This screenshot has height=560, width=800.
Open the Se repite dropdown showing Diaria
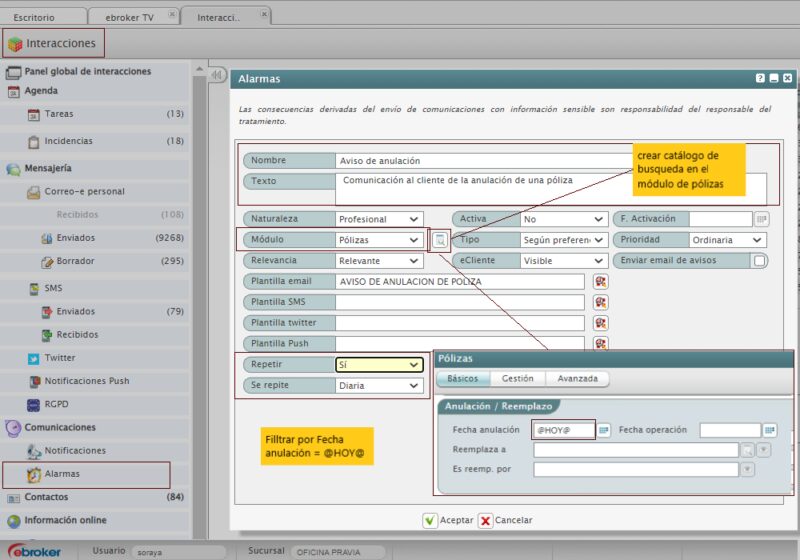click(x=379, y=386)
